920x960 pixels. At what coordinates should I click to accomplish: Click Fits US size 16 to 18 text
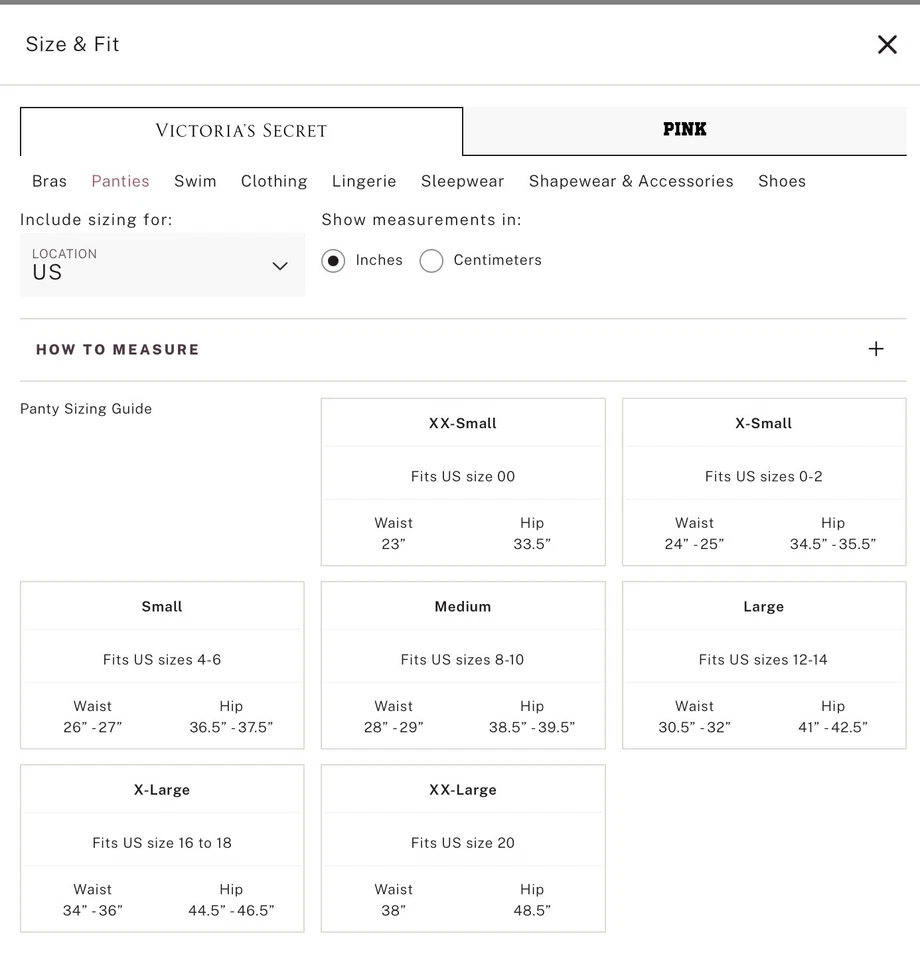[x=162, y=843]
